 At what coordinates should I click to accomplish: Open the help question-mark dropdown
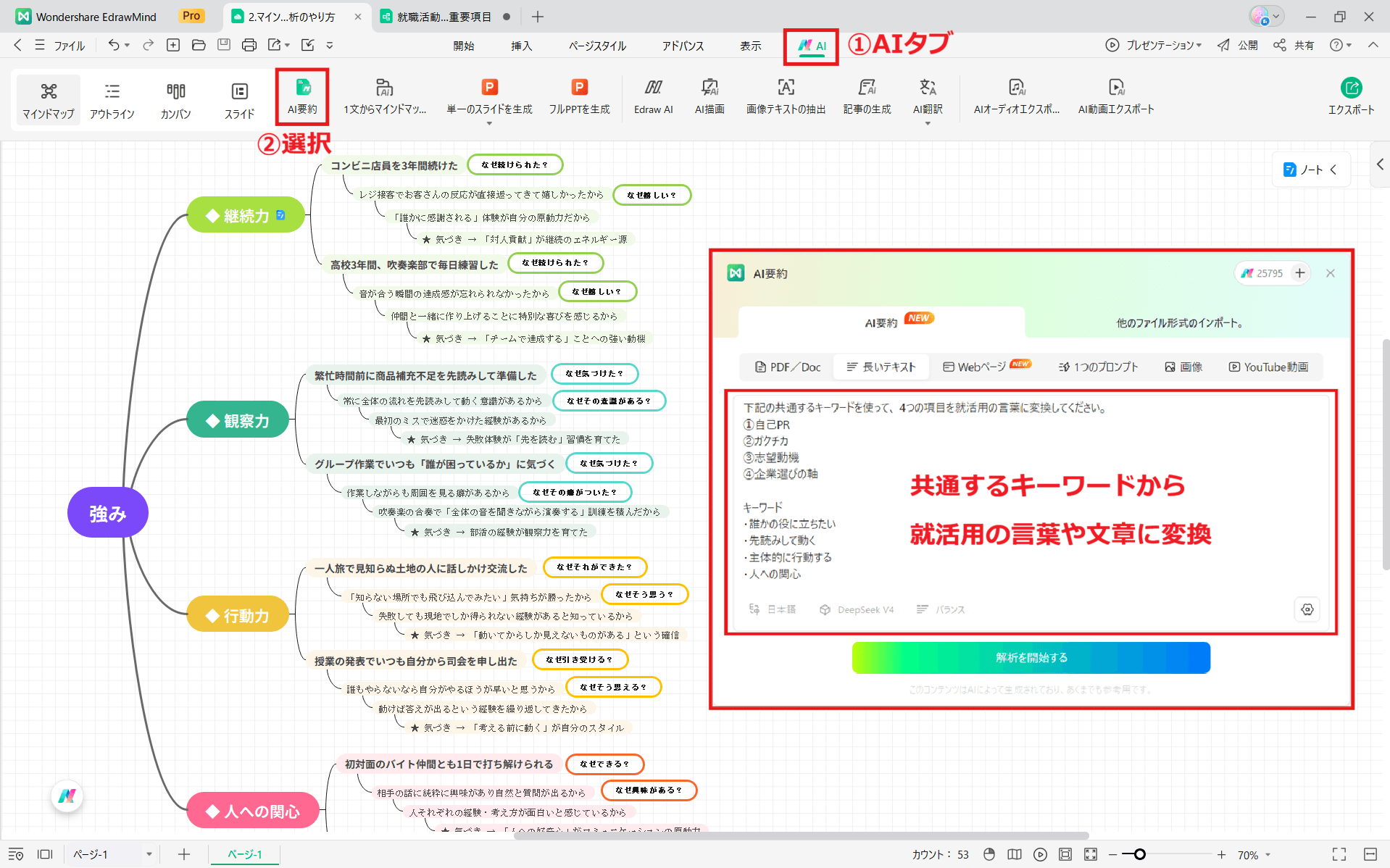tap(1341, 45)
